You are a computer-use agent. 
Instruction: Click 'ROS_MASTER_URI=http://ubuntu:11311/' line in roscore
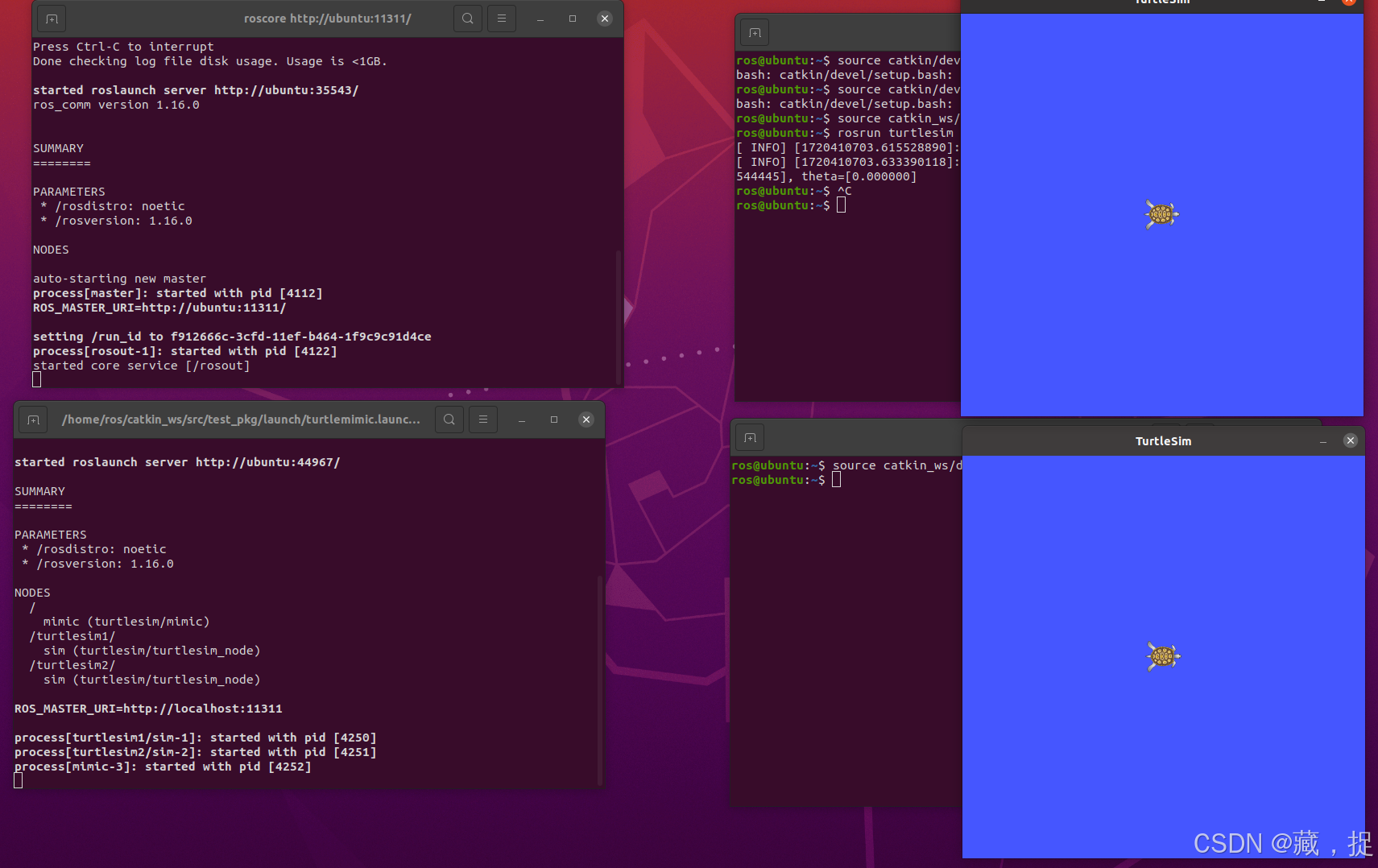[159, 308]
